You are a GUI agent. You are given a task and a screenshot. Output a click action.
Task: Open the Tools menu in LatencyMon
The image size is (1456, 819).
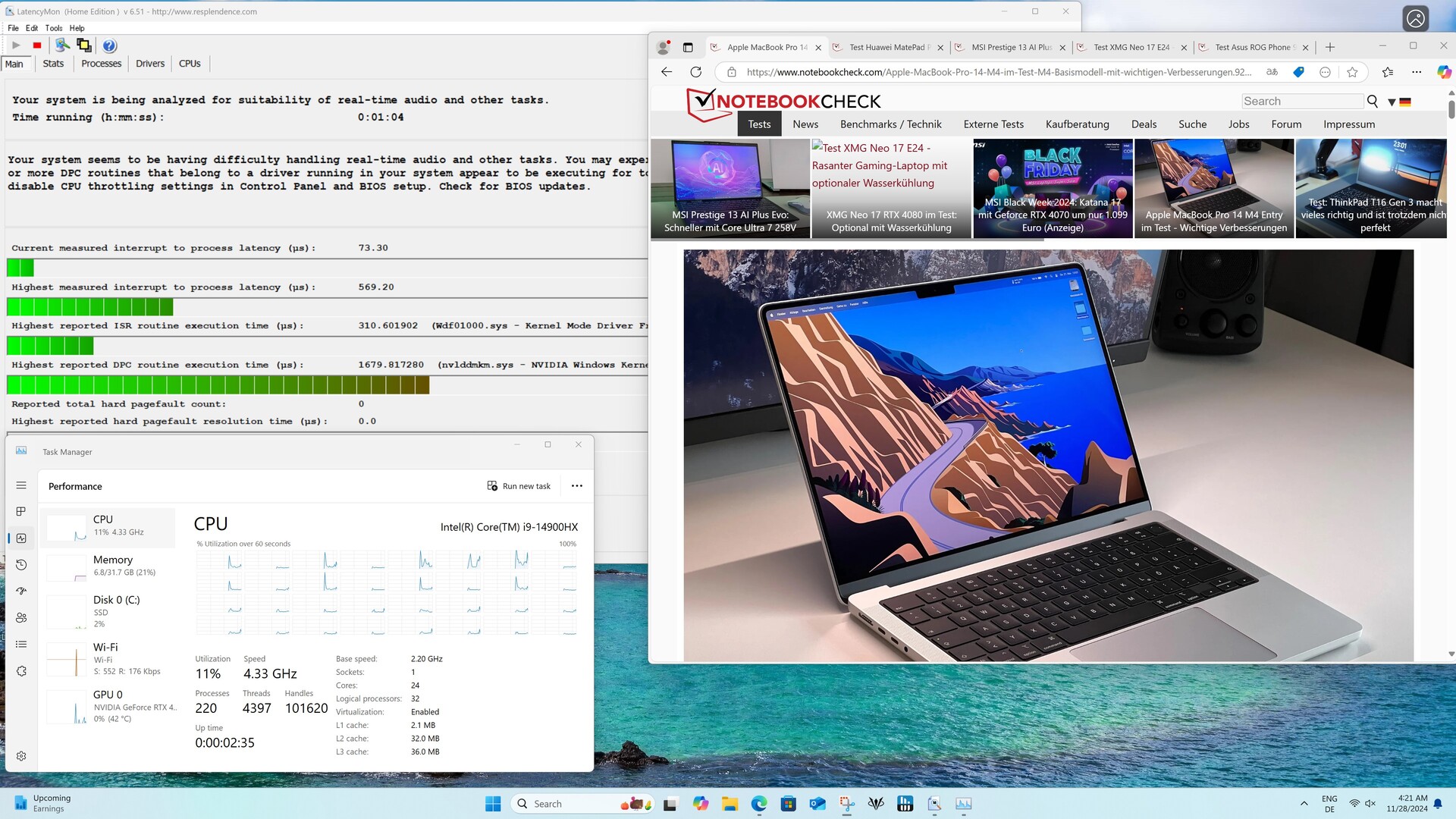click(53, 28)
